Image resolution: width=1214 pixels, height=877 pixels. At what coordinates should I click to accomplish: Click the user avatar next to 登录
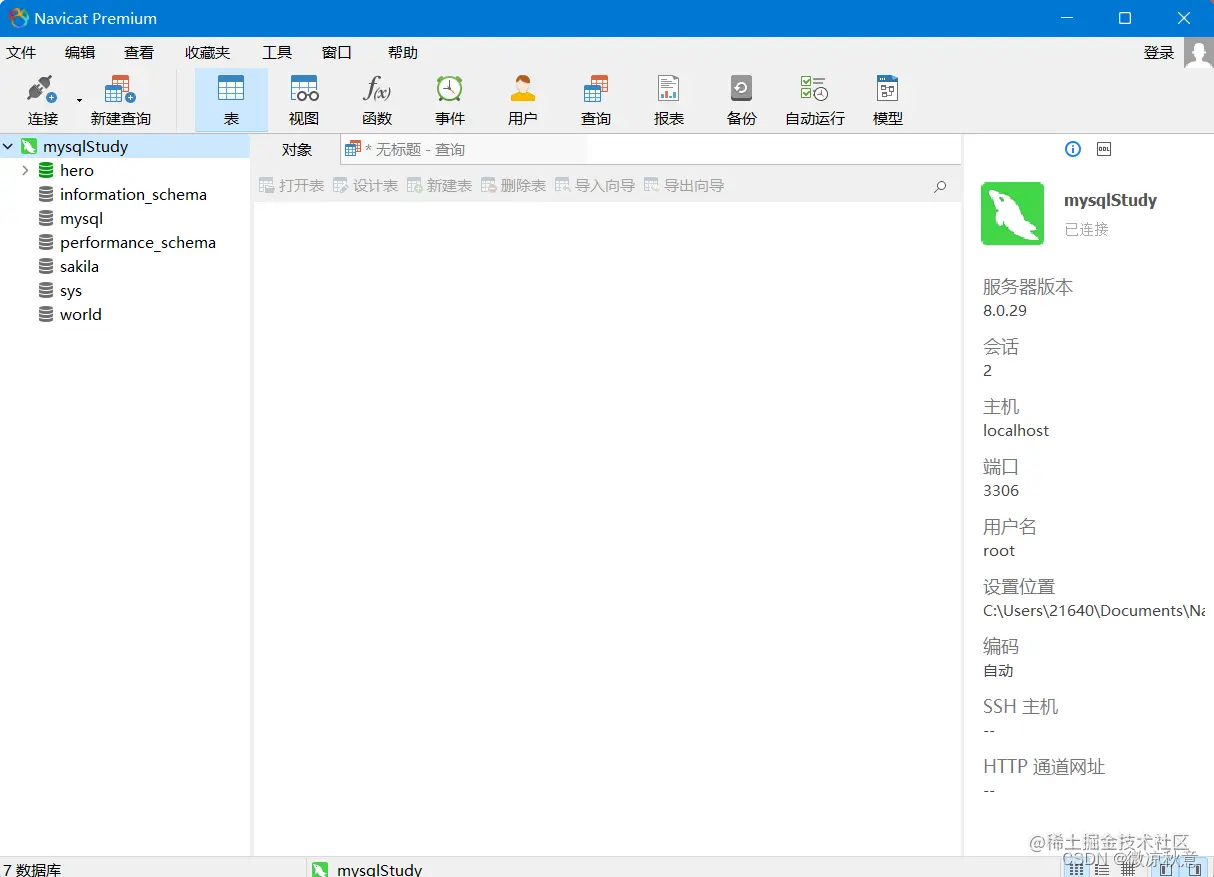click(x=1198, y=53)
